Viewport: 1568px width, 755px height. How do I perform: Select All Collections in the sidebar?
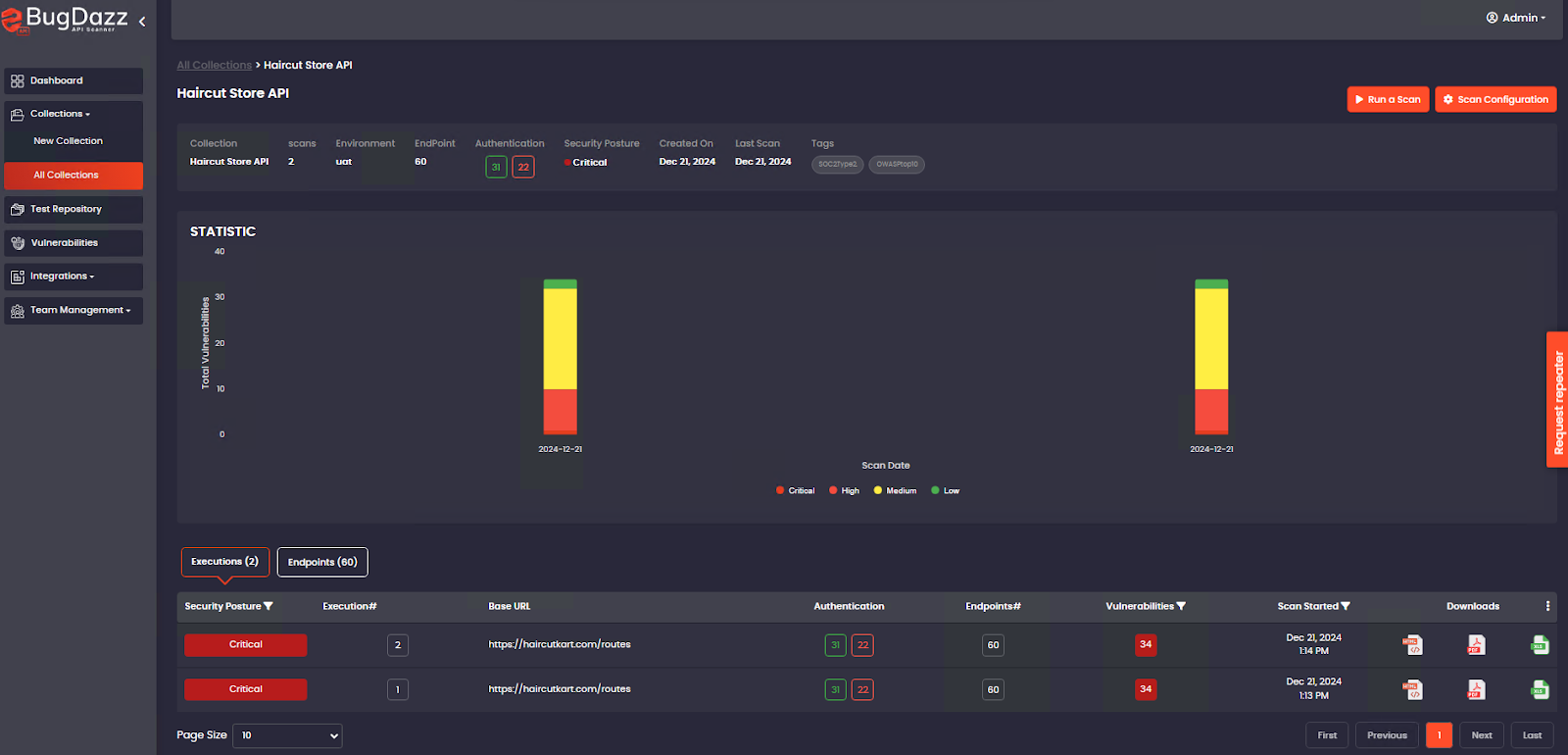tap(73, 176)
